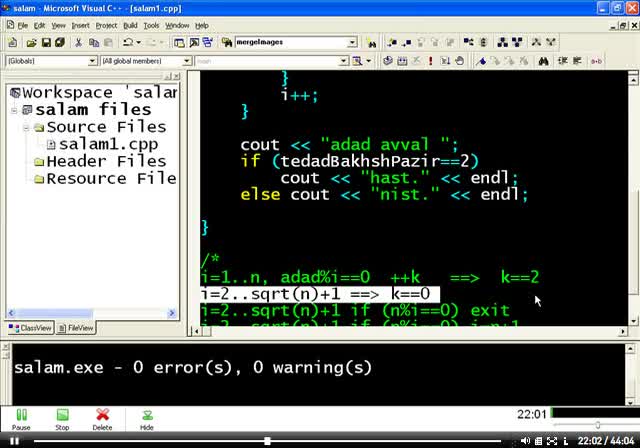Click the Increase Indent icon
The width and height of the screenshot is (640, 448).
click(562, 61)
